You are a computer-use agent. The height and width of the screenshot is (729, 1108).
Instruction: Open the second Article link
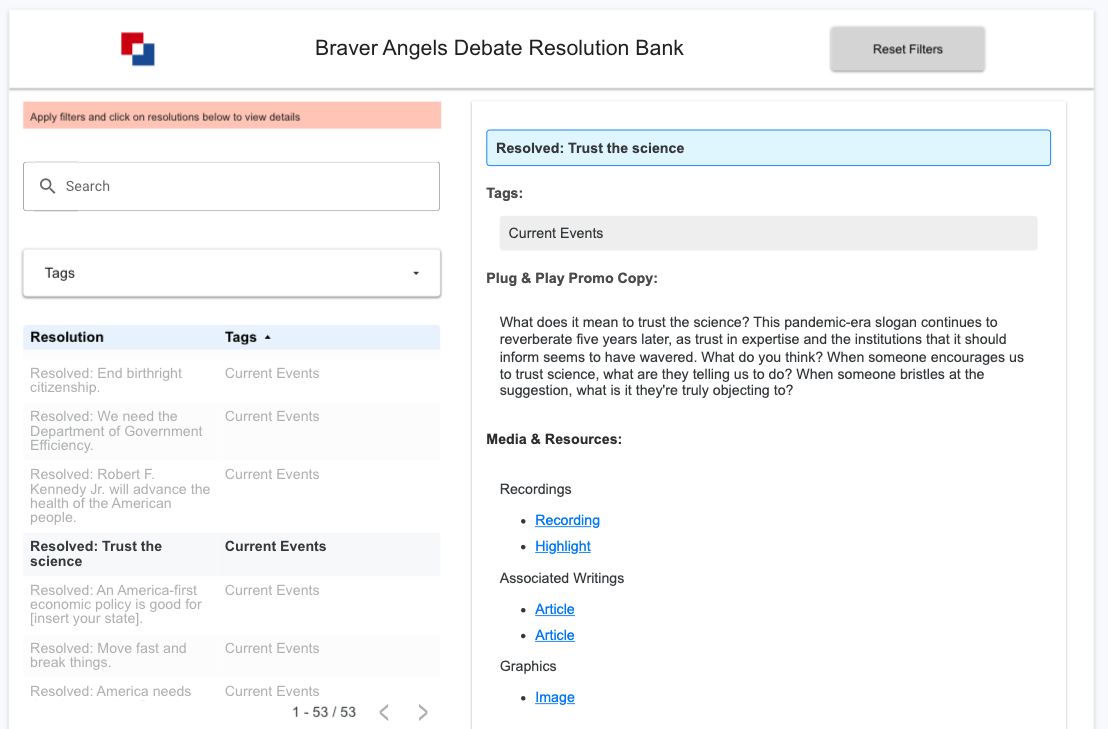tap(554, 635)
